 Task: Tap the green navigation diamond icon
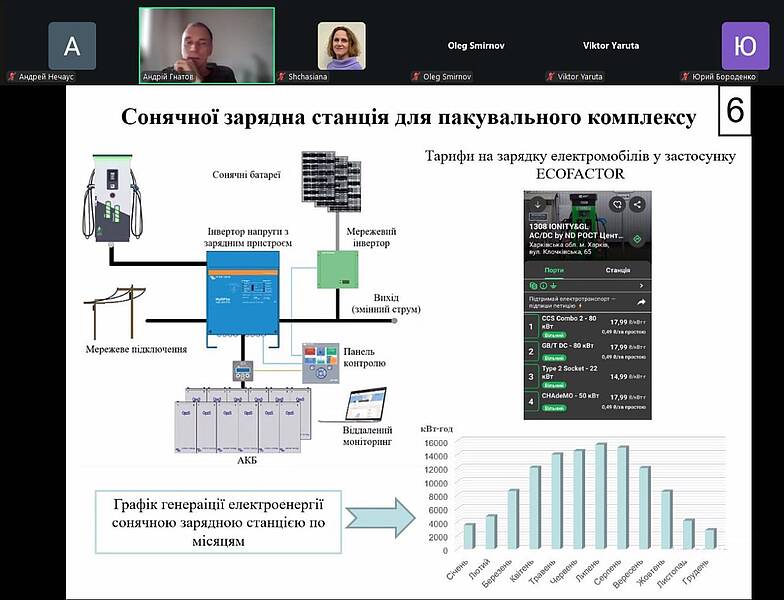pyautogui.click(x=637, y=240)
